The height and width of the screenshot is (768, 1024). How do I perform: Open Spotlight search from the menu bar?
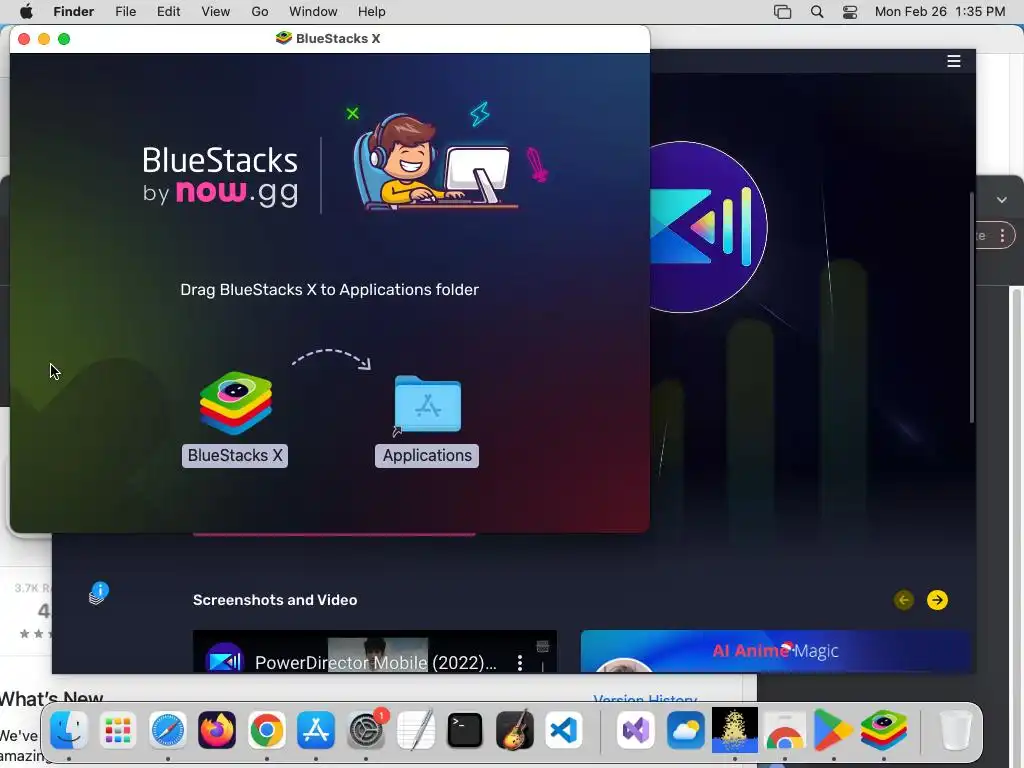click(x=817, y=12)
